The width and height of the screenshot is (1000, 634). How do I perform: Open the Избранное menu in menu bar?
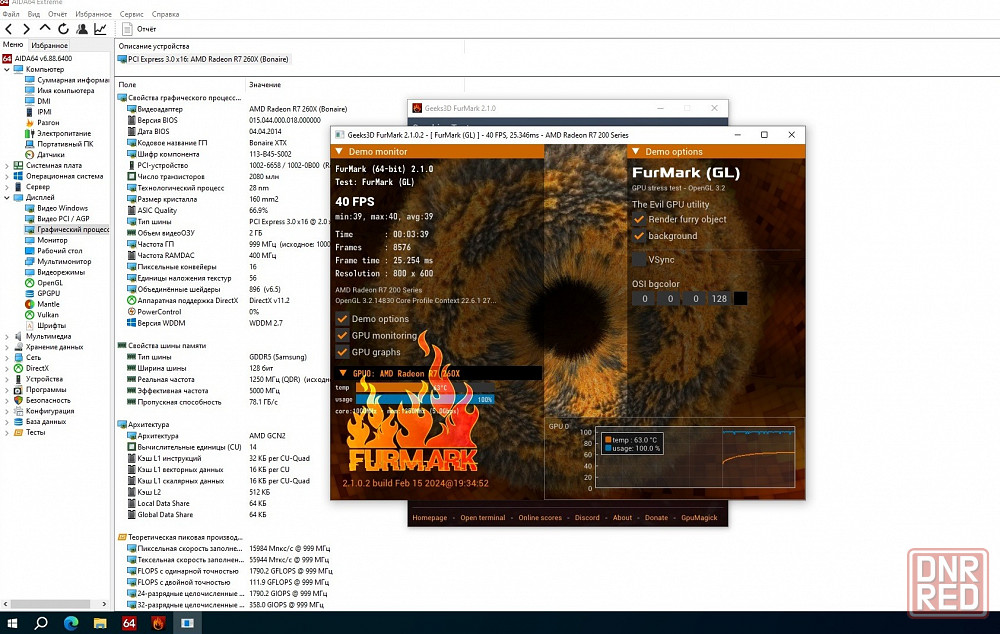click(x=93, y=14)
